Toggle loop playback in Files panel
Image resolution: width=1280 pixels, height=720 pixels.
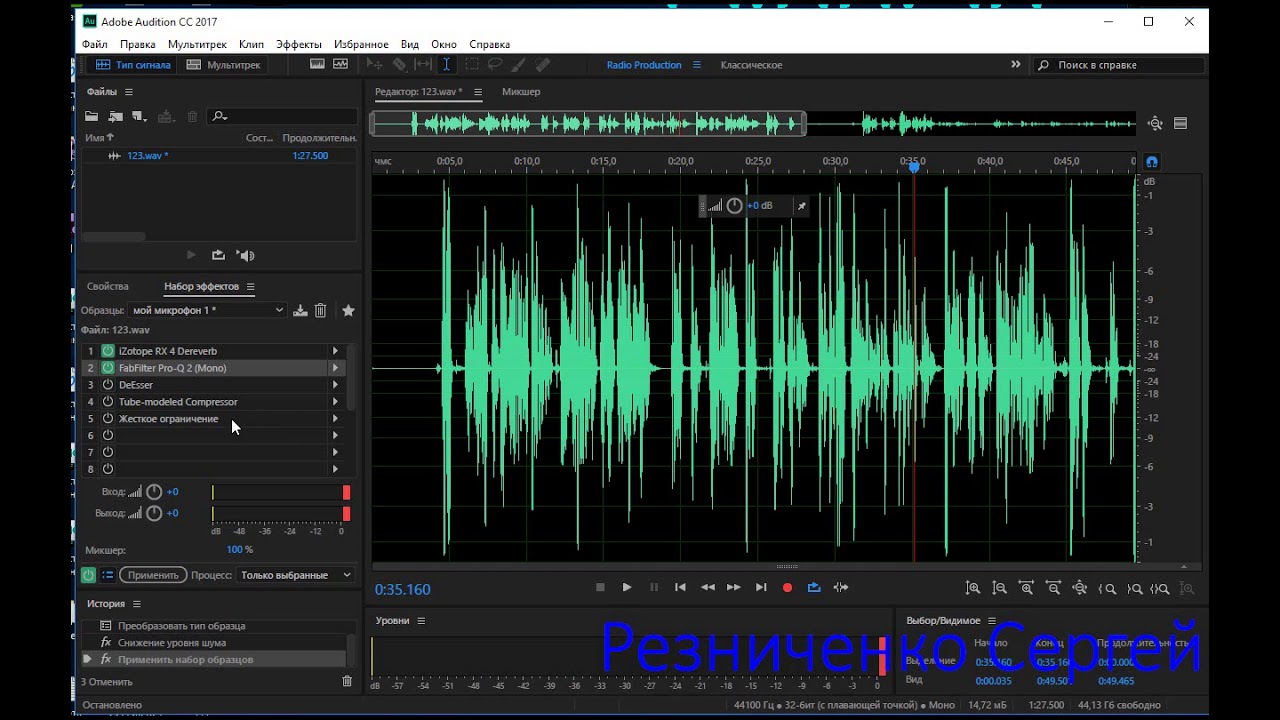219,255
